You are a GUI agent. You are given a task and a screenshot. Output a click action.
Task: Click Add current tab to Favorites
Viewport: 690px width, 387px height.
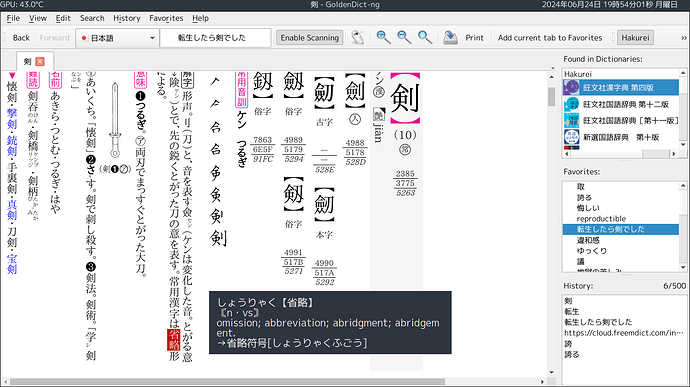coord(550,38)
